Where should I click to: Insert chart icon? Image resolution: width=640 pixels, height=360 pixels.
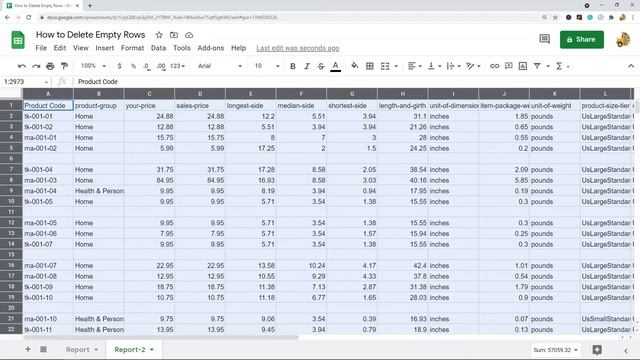tap(523, 66)
